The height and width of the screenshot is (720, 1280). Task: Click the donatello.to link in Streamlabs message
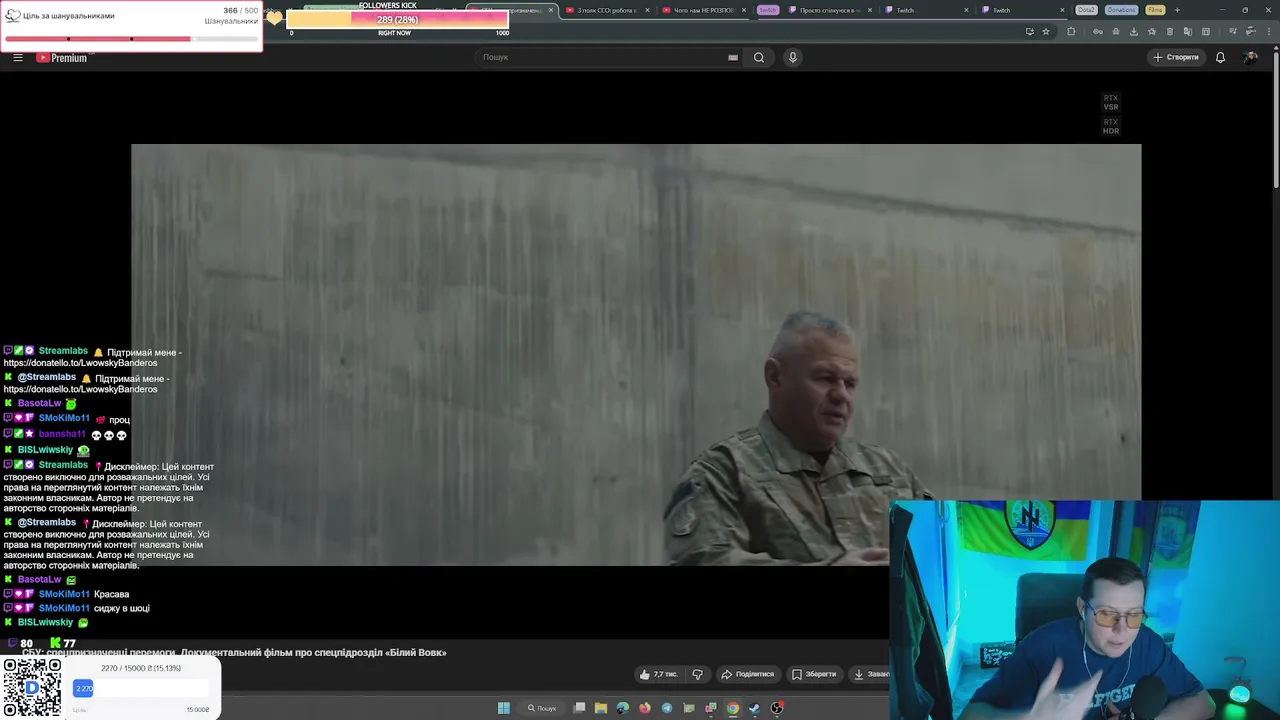tap(80, 363)
